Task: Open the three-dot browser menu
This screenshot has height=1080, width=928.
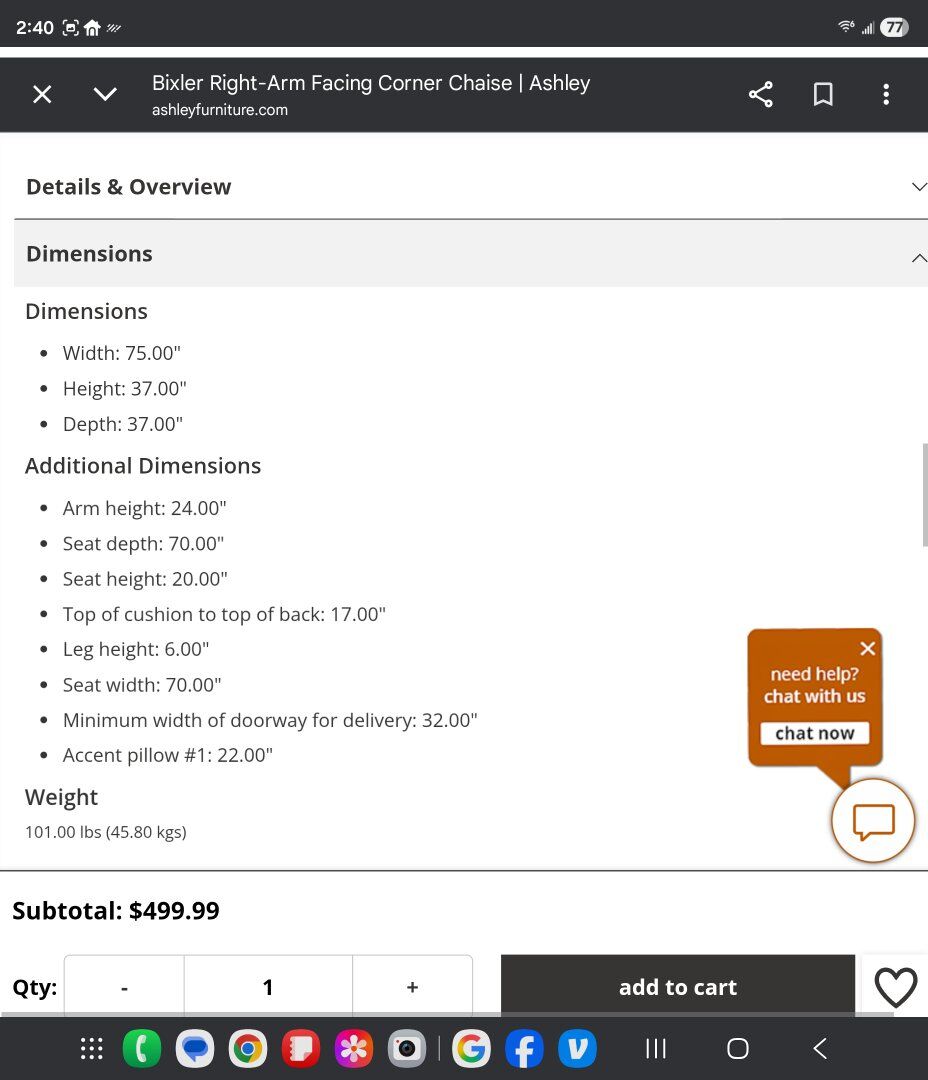Action: pos(885,95)
